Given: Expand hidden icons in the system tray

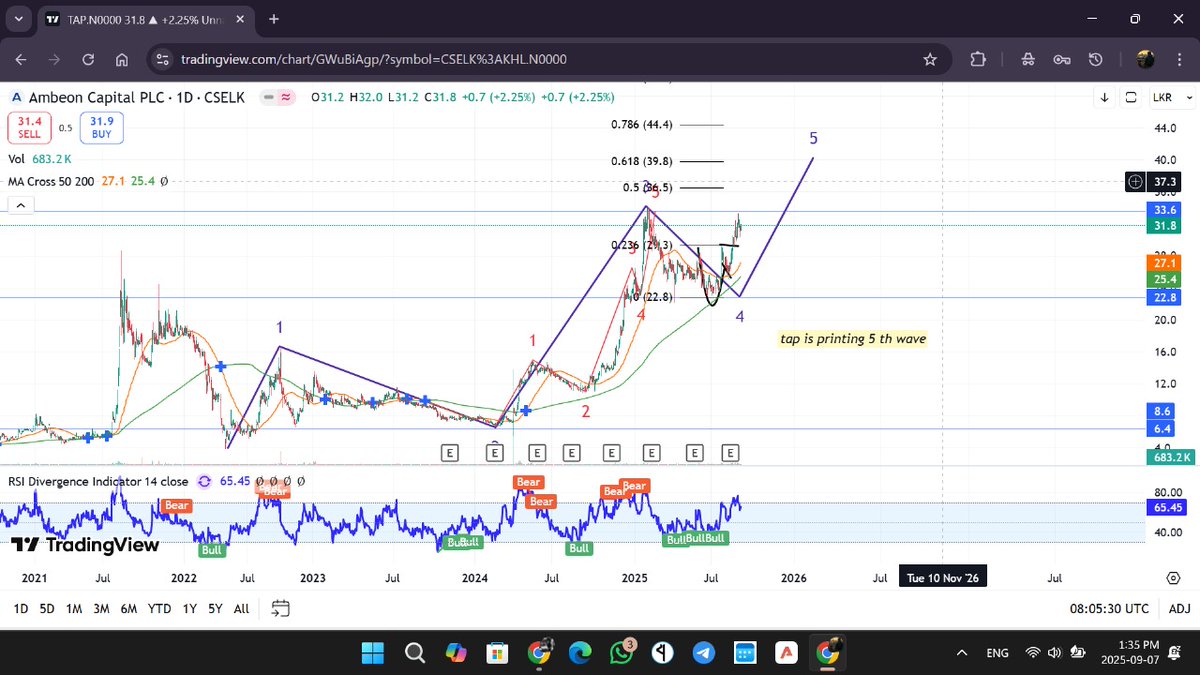Looking at the screenshot, I should pos(961,652).
